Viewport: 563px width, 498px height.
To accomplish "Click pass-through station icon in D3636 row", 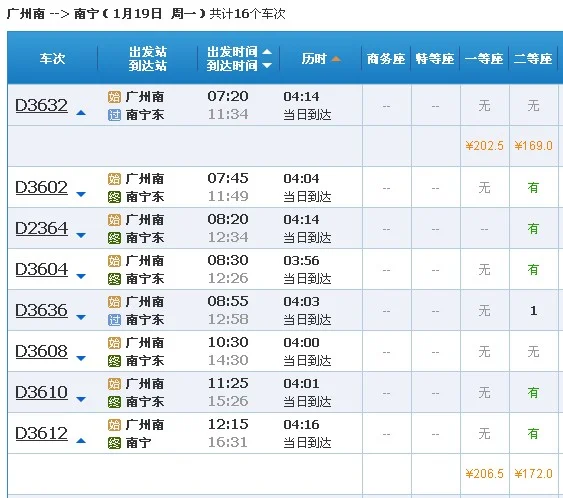I will coord(115,320).
